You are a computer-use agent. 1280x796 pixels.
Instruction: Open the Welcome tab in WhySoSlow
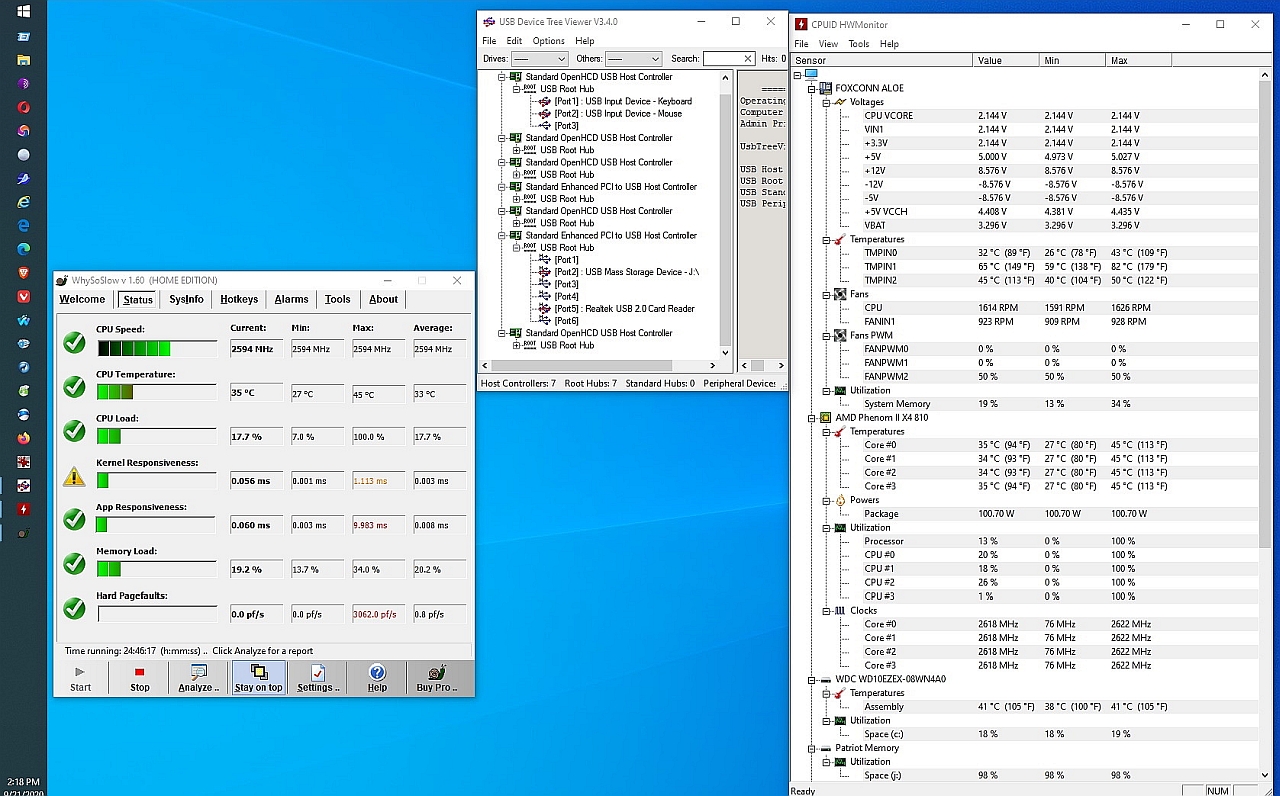pos(82,299)
